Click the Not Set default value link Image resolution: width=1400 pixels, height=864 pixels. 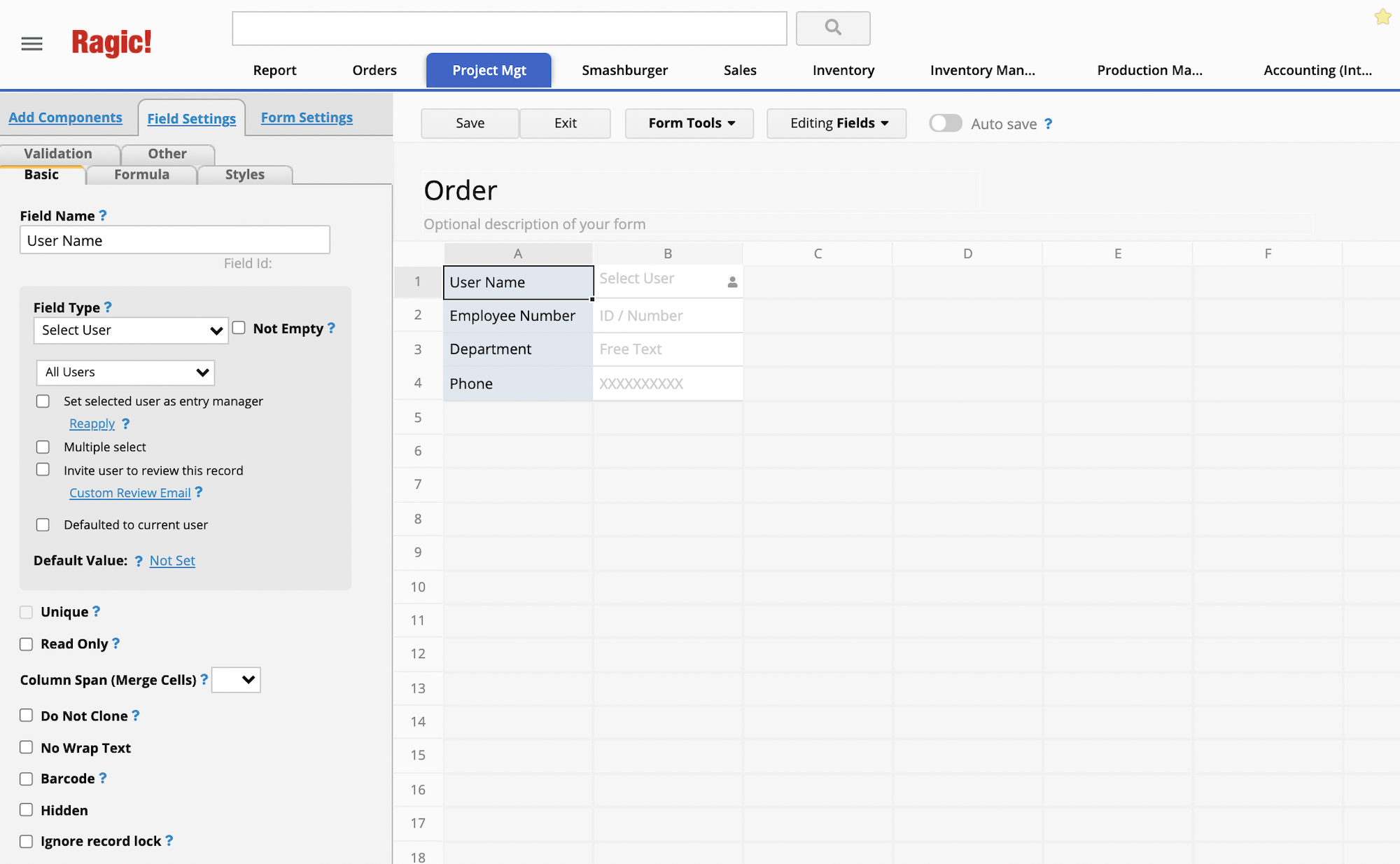coord(172,561)
